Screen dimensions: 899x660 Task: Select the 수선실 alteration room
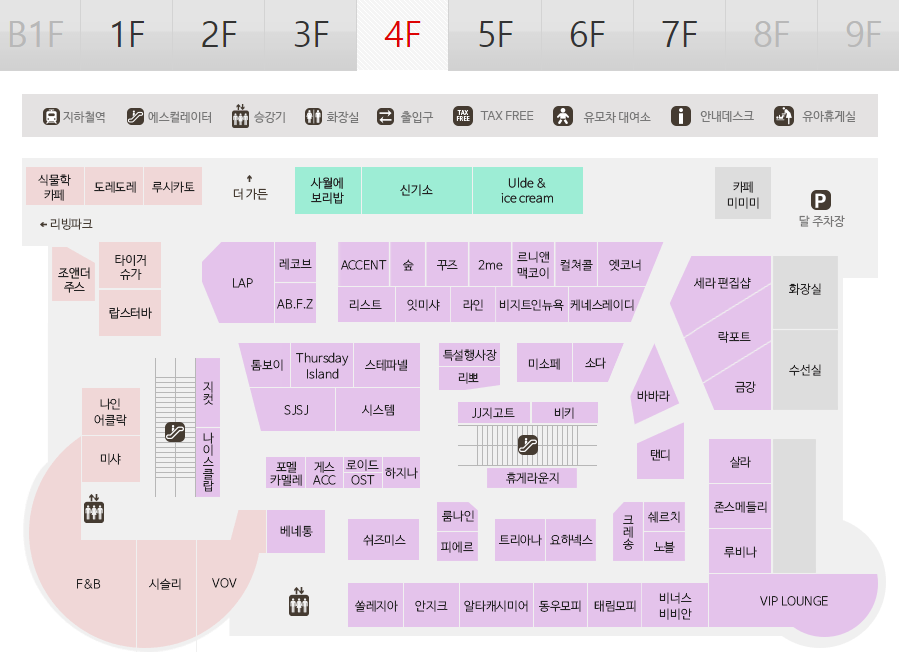[805, 370]
